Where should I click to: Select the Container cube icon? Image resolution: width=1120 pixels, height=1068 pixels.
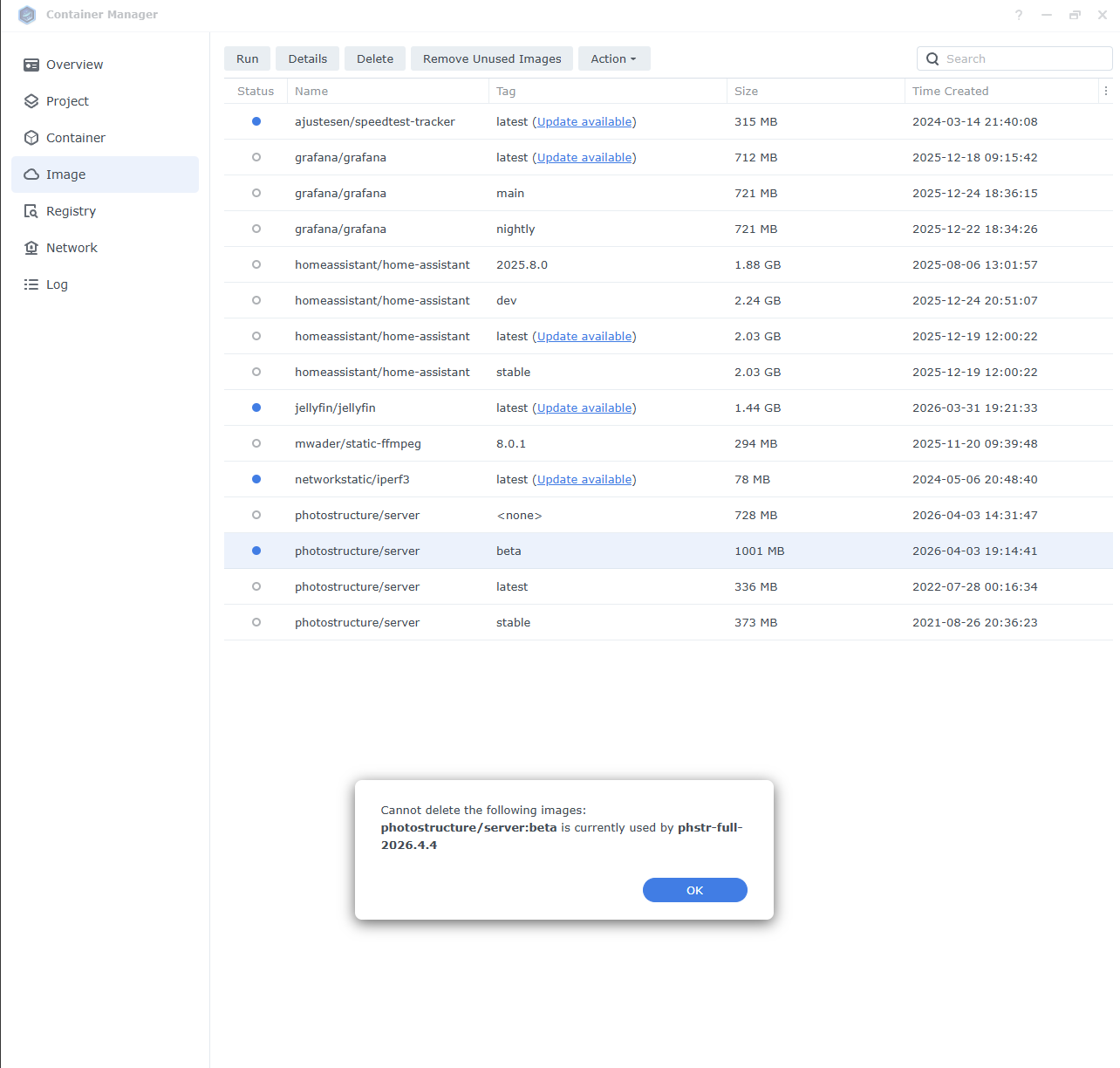pyautogui.click(x=31, y=138)
